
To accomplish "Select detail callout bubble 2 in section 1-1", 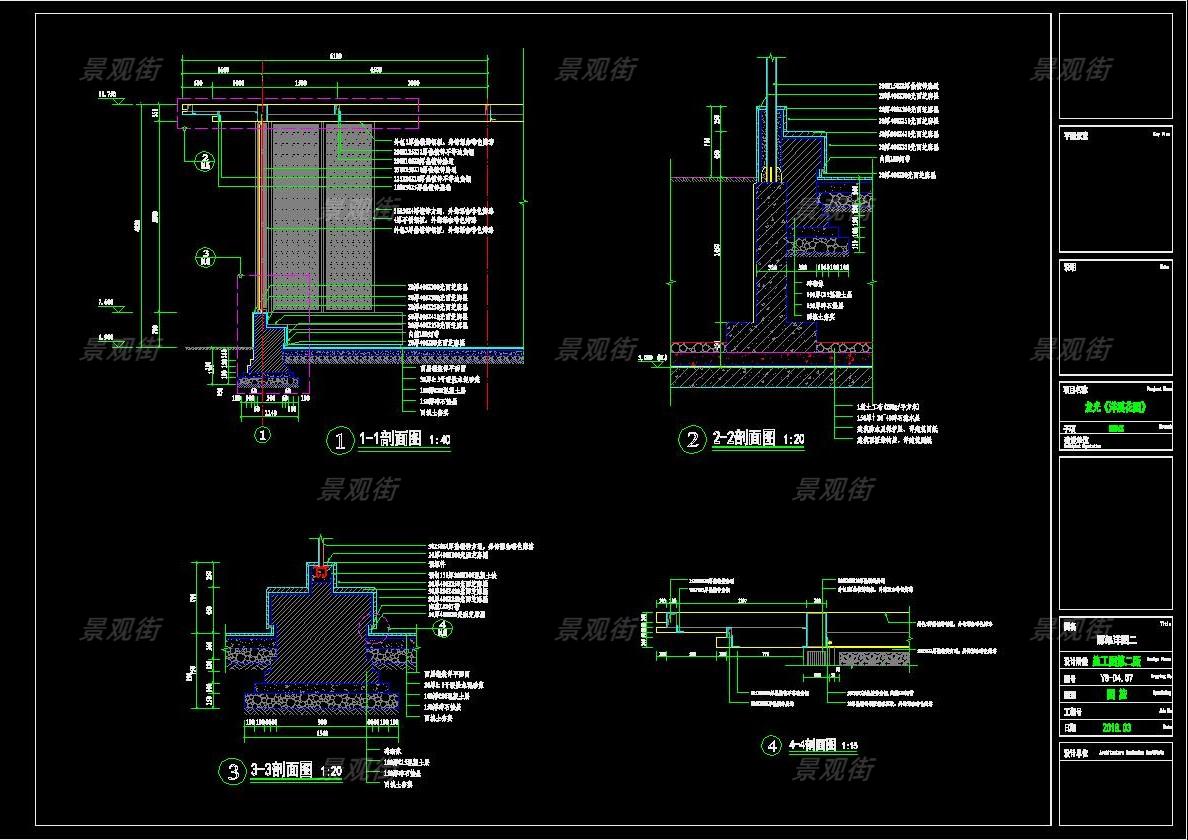I will (x=205, y=159).
